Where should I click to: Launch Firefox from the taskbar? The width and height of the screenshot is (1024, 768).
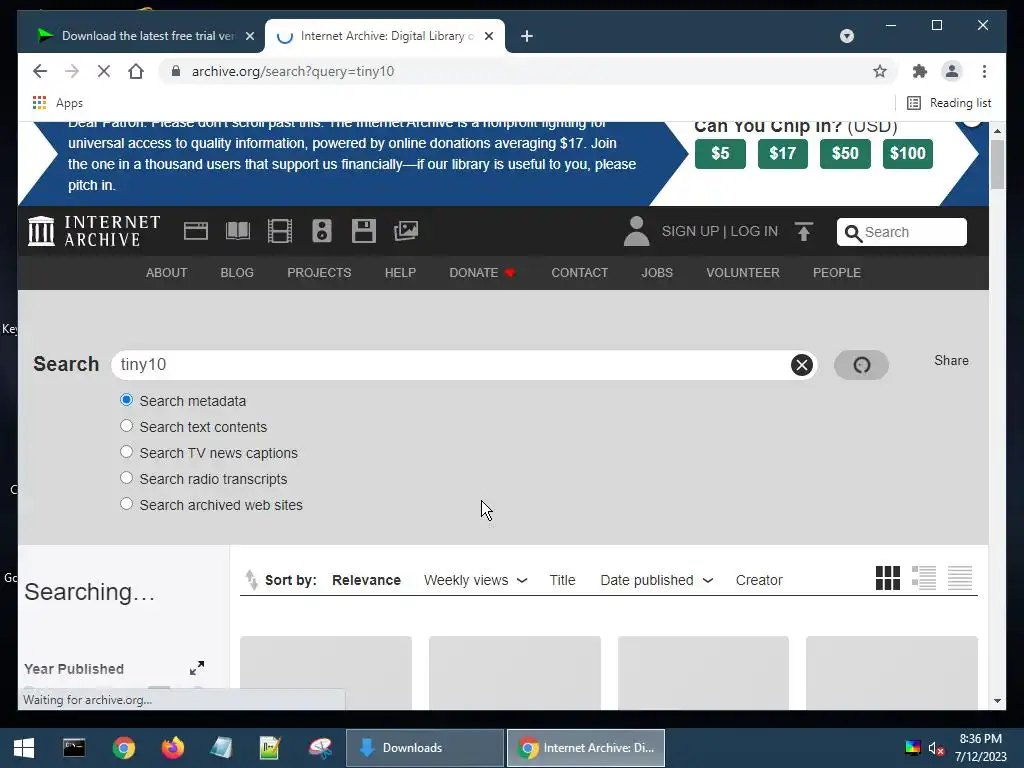pyautogui.click(x=172, y=748)
